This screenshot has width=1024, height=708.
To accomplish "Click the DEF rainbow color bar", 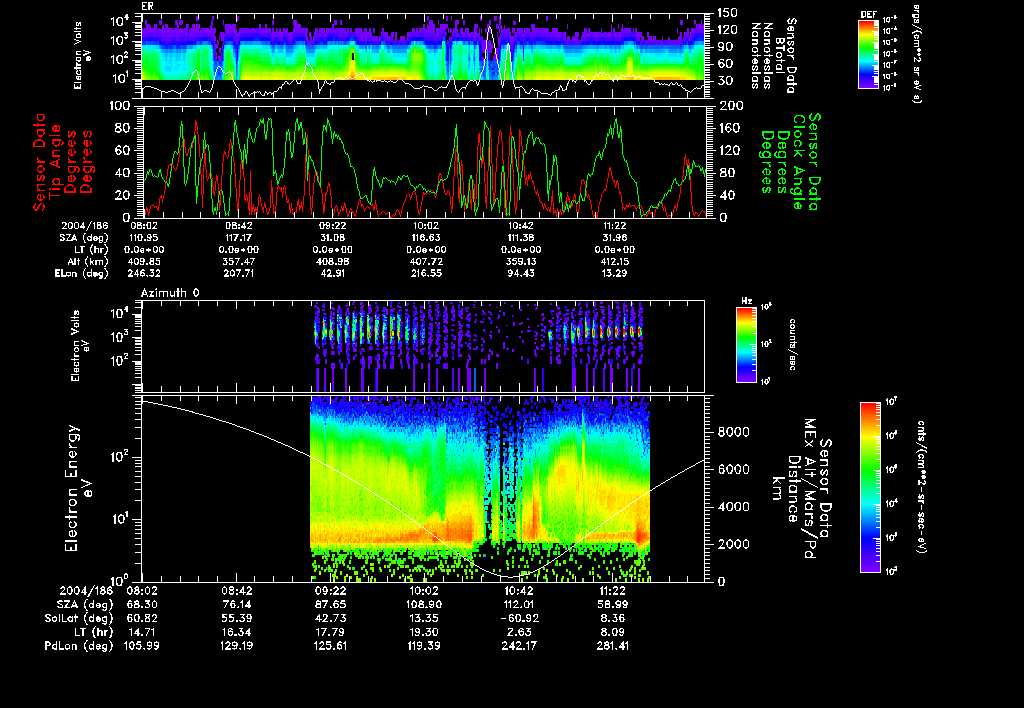I will click(868, 54).
